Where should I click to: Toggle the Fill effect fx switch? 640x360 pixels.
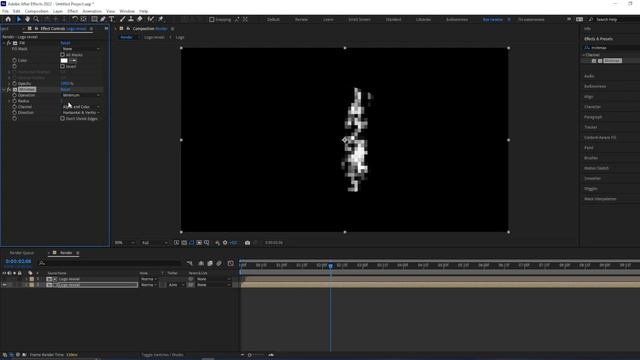[x=9, y=43]
